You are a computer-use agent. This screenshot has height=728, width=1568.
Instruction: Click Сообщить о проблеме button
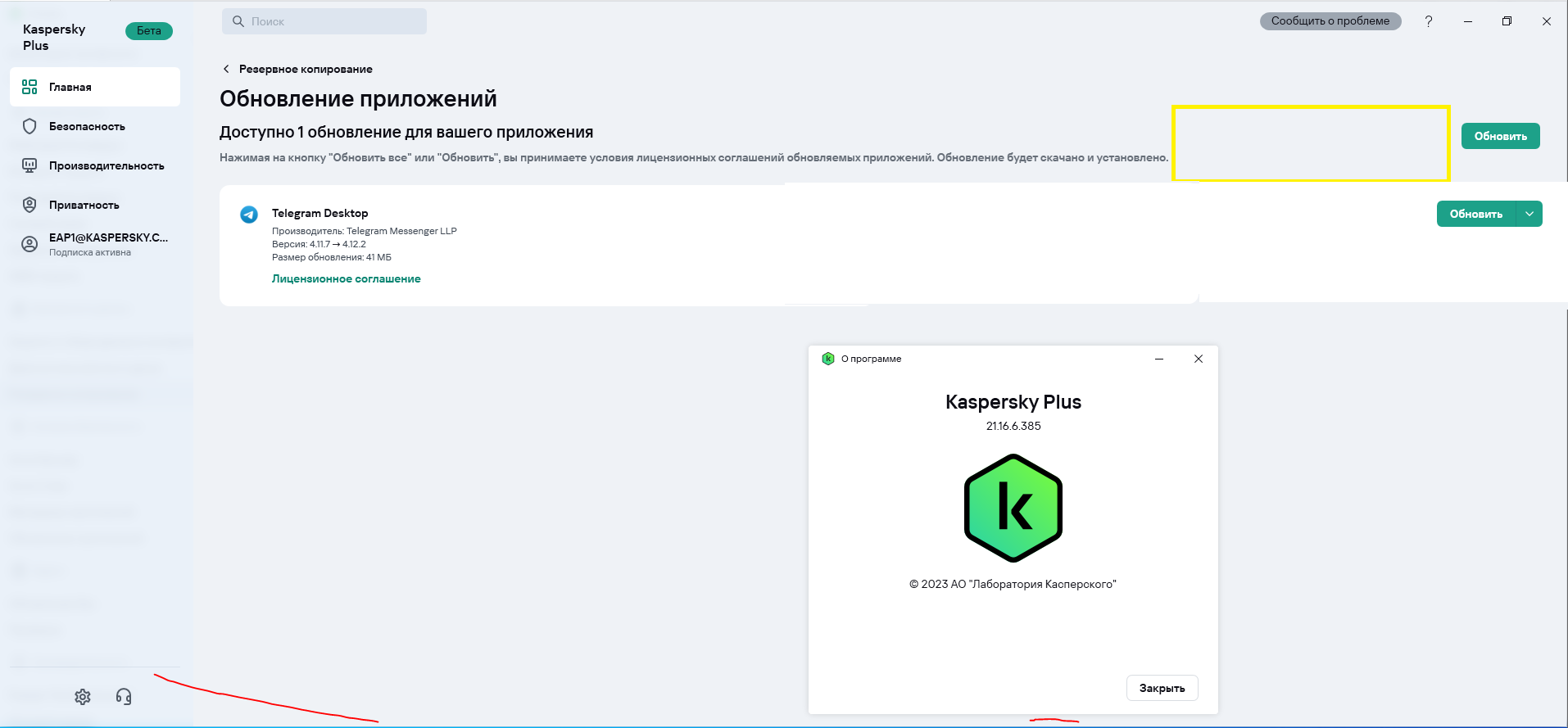(1330, 21)
